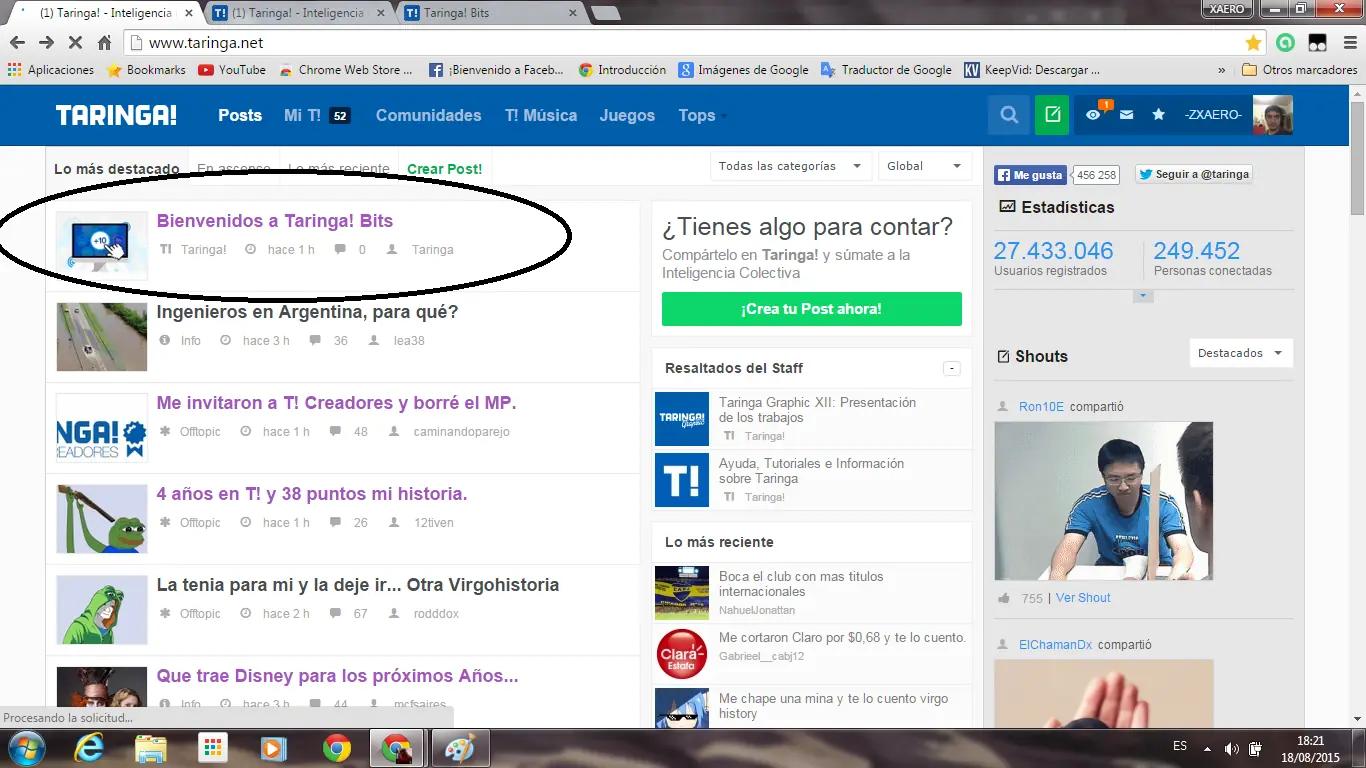Open the colorful grid app on taskbar

click(x=212, y=748)
